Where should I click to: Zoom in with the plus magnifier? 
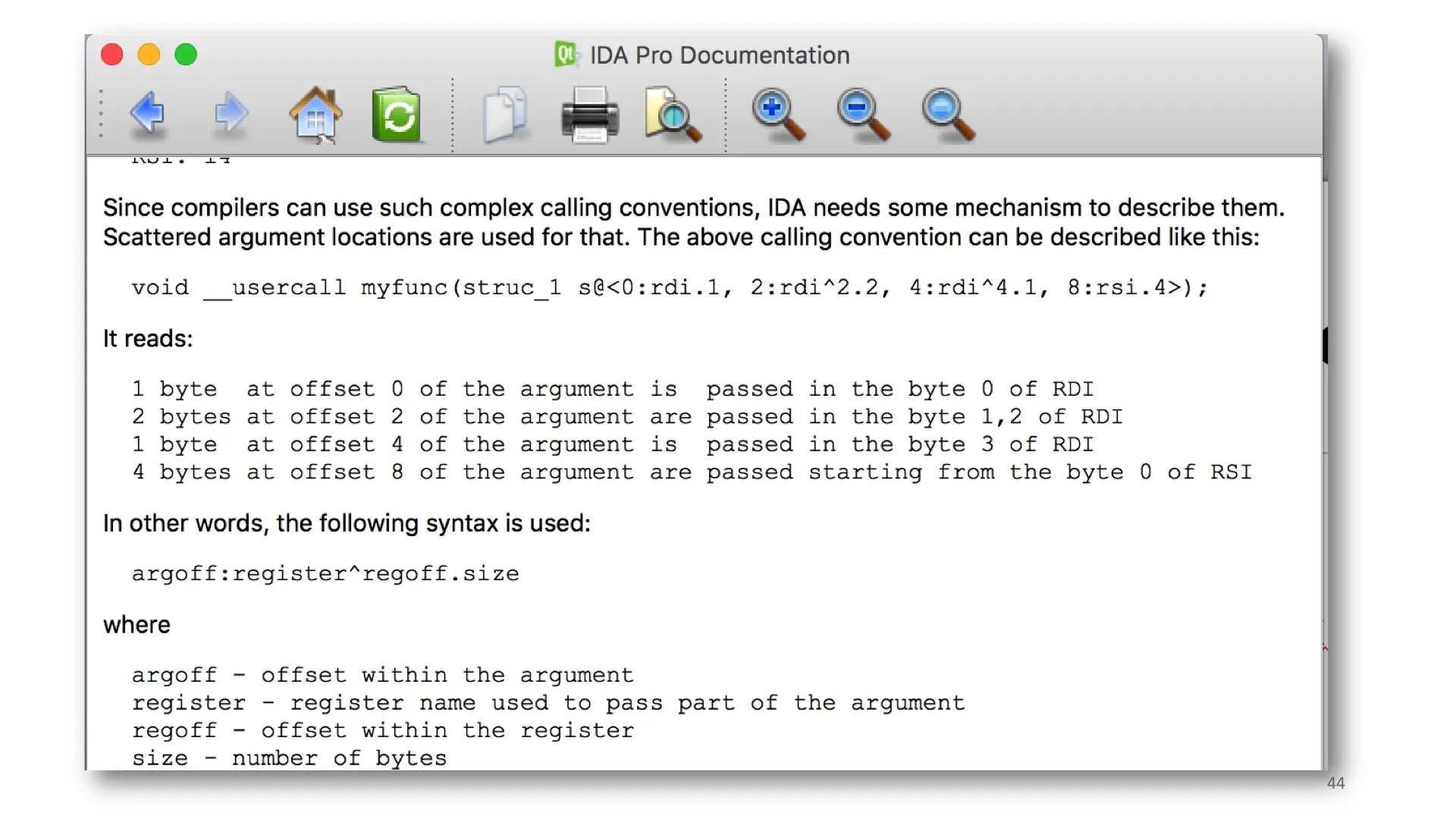(778, 115)
